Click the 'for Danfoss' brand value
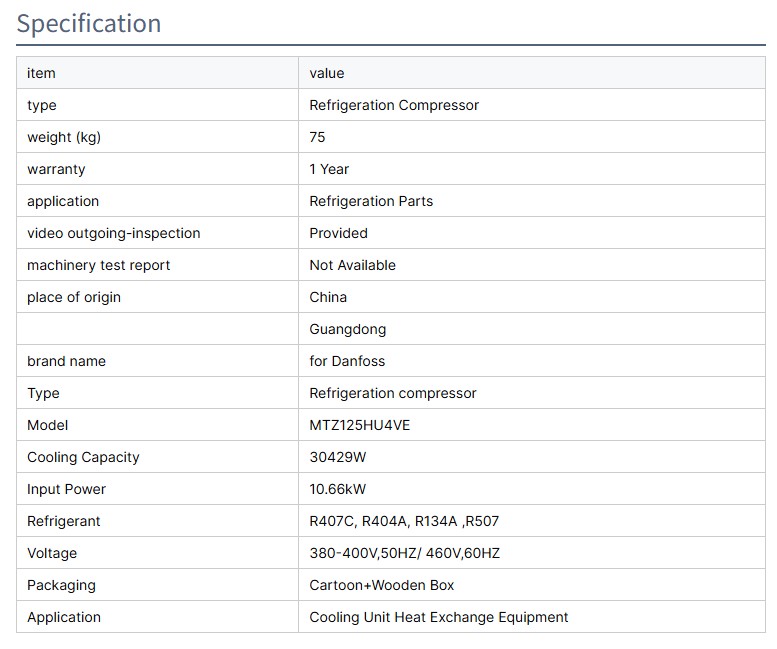Screen dimensions: 777x649 tap(347, 361)
